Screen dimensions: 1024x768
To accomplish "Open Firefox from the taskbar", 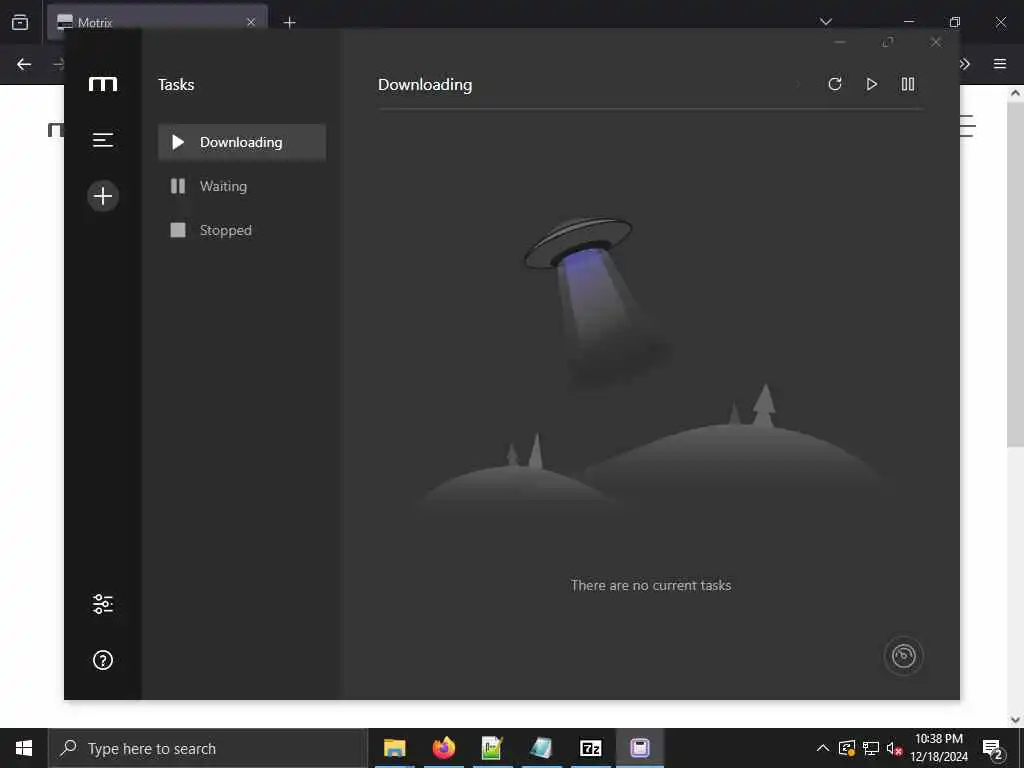I will [443, 748].
